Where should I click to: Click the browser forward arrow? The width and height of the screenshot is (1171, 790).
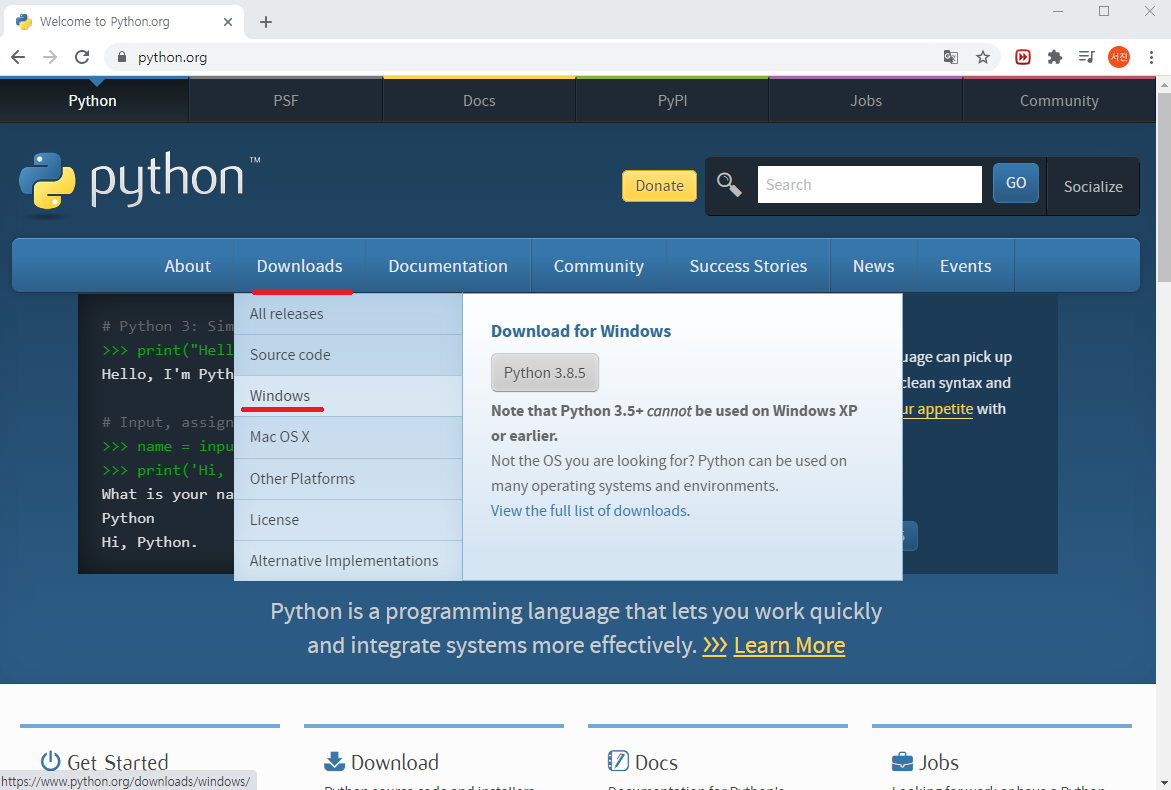pos(50,57)
